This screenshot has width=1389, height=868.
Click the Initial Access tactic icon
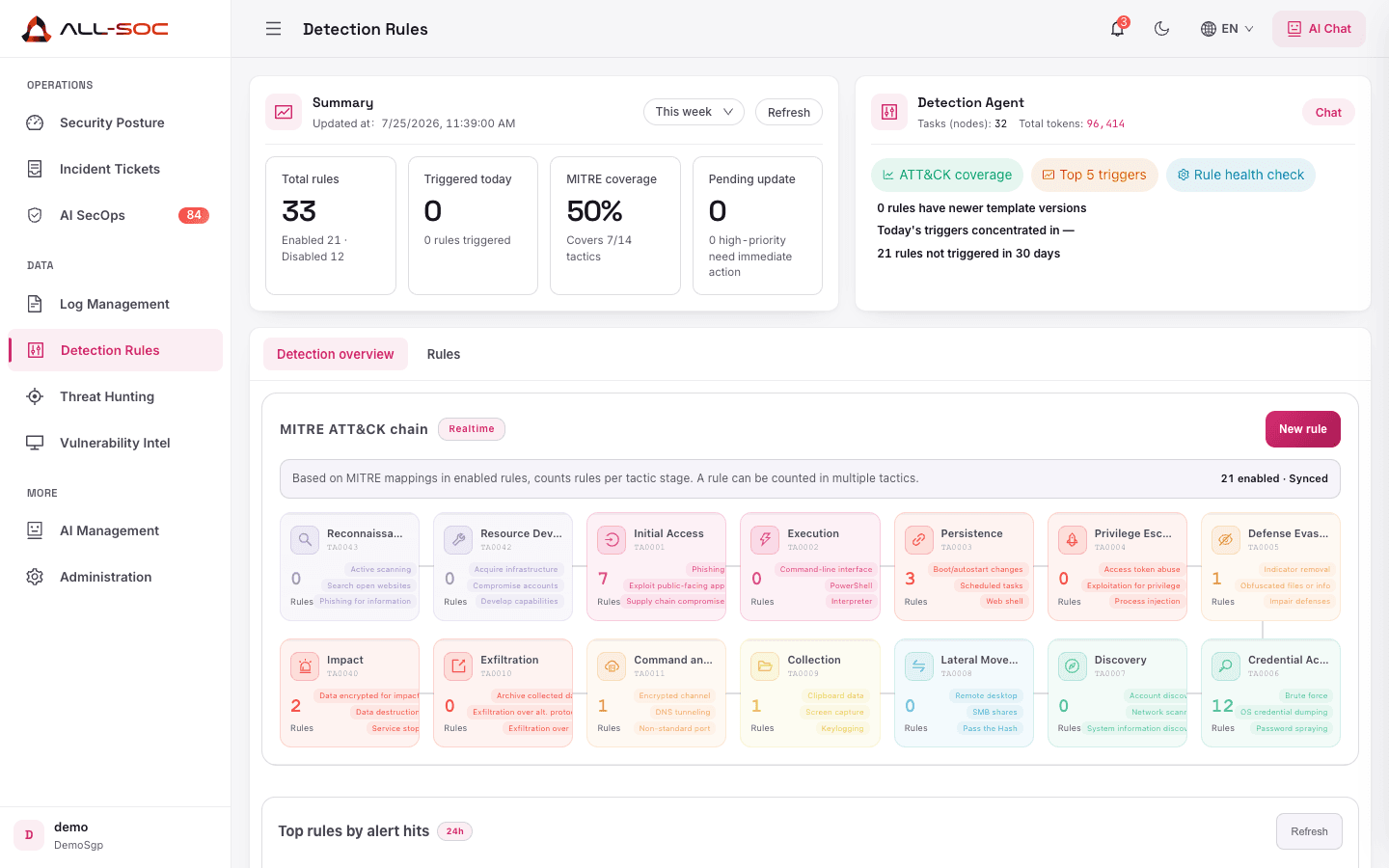point(612,540)
